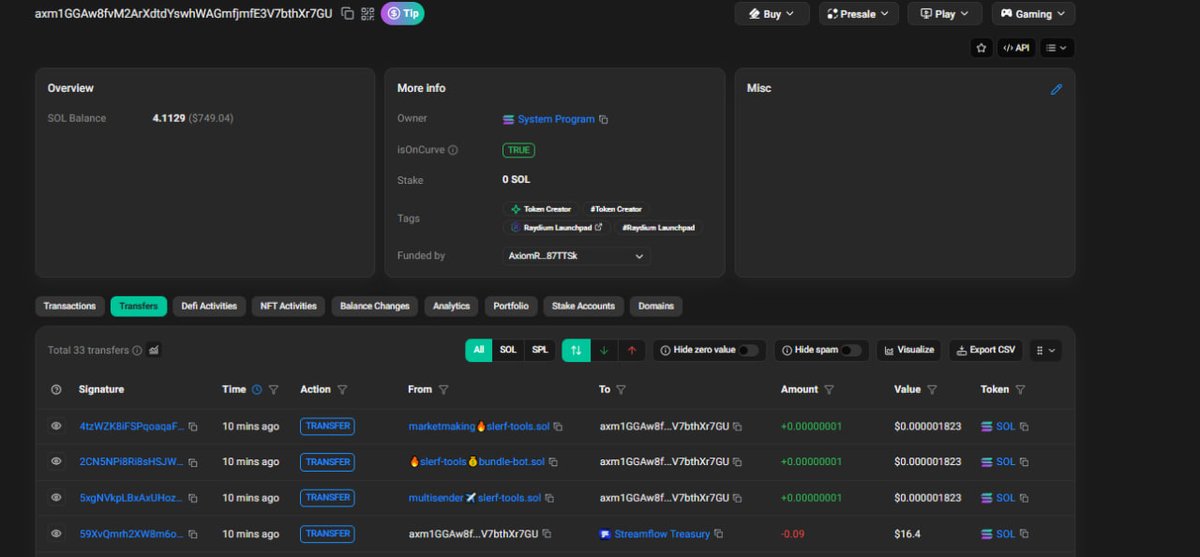The image size is (1200, 557).
Task: Select the #Raydium Launchpad hashtag tag
Action: [658, 227]
